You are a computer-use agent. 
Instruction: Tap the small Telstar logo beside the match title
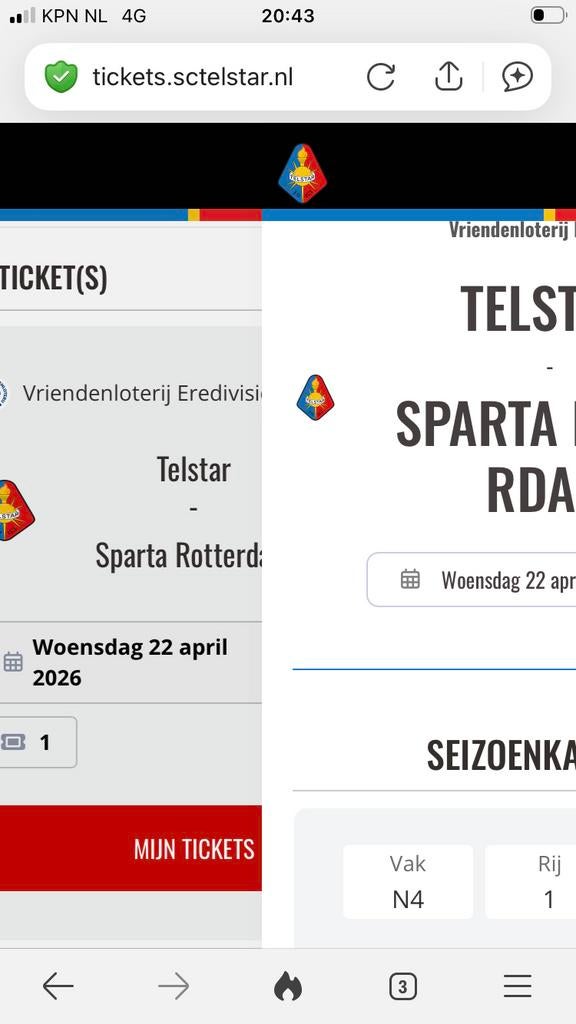pyautogui.click(x=315, y=397)
